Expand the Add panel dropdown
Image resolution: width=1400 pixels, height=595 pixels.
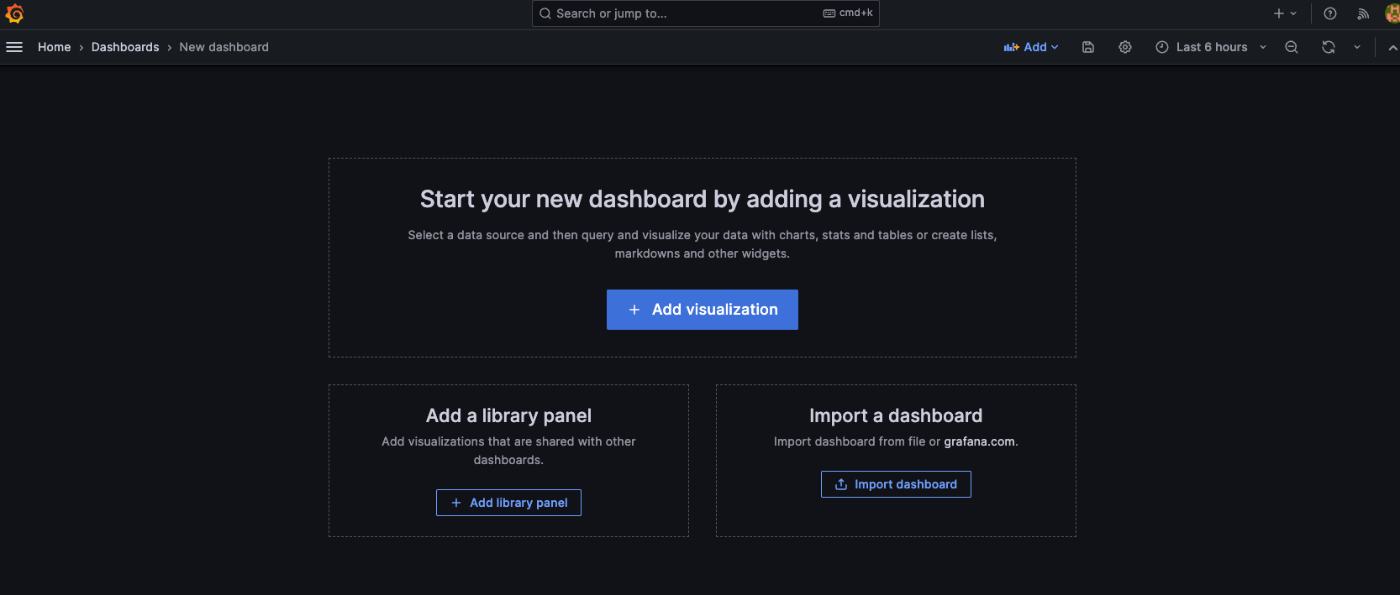(x=1031, y=47)
